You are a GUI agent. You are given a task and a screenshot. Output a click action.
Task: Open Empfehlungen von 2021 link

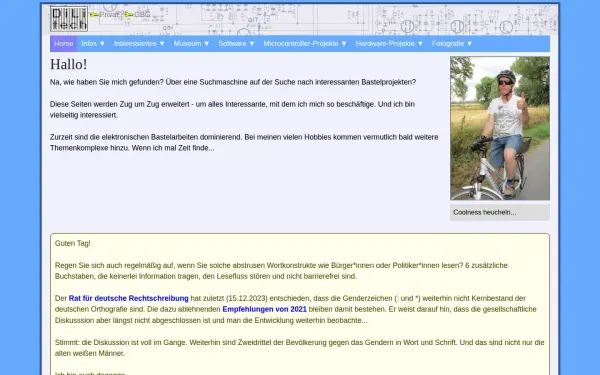click(264, 309)
